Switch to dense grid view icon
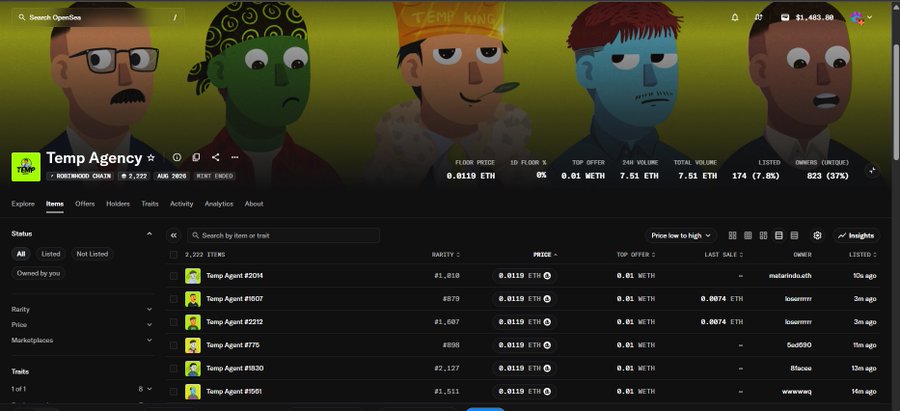900x411 pixels. [x=748, y=235]
